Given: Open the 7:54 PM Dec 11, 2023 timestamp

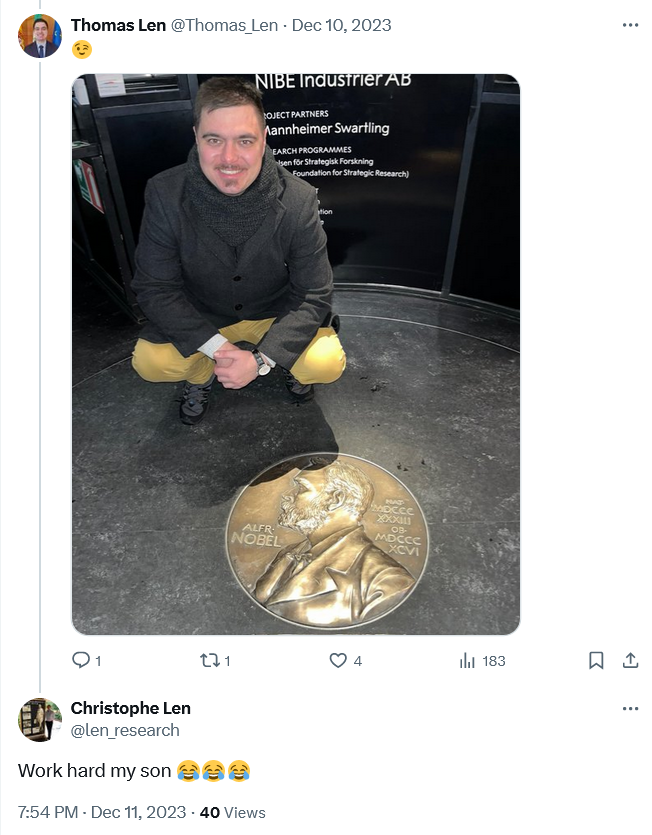Looking at the screenshot, I should pos(102,812).
